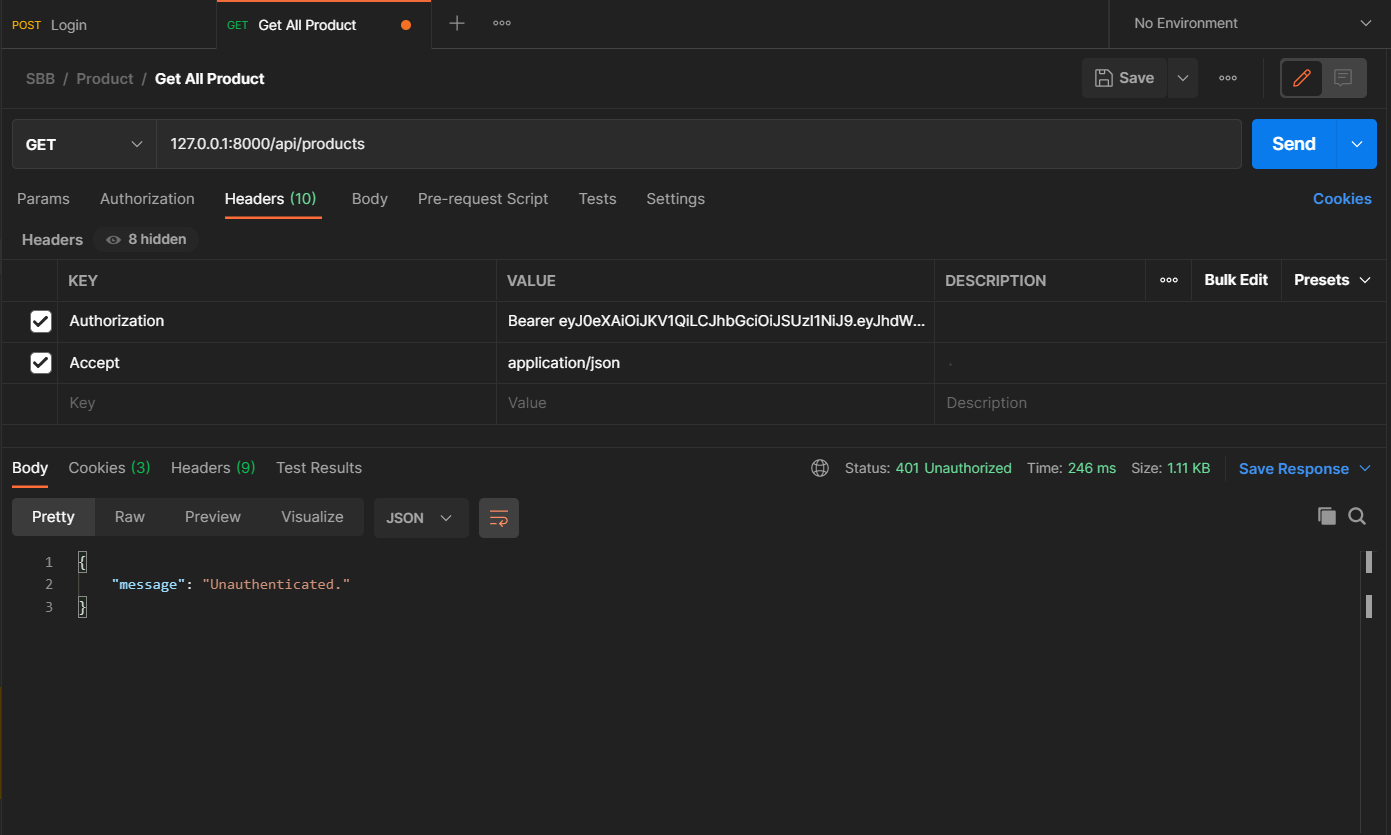Screen dimensions: 1391x835
Task: View response Cookies (3) tab
Action: (109, 468)
